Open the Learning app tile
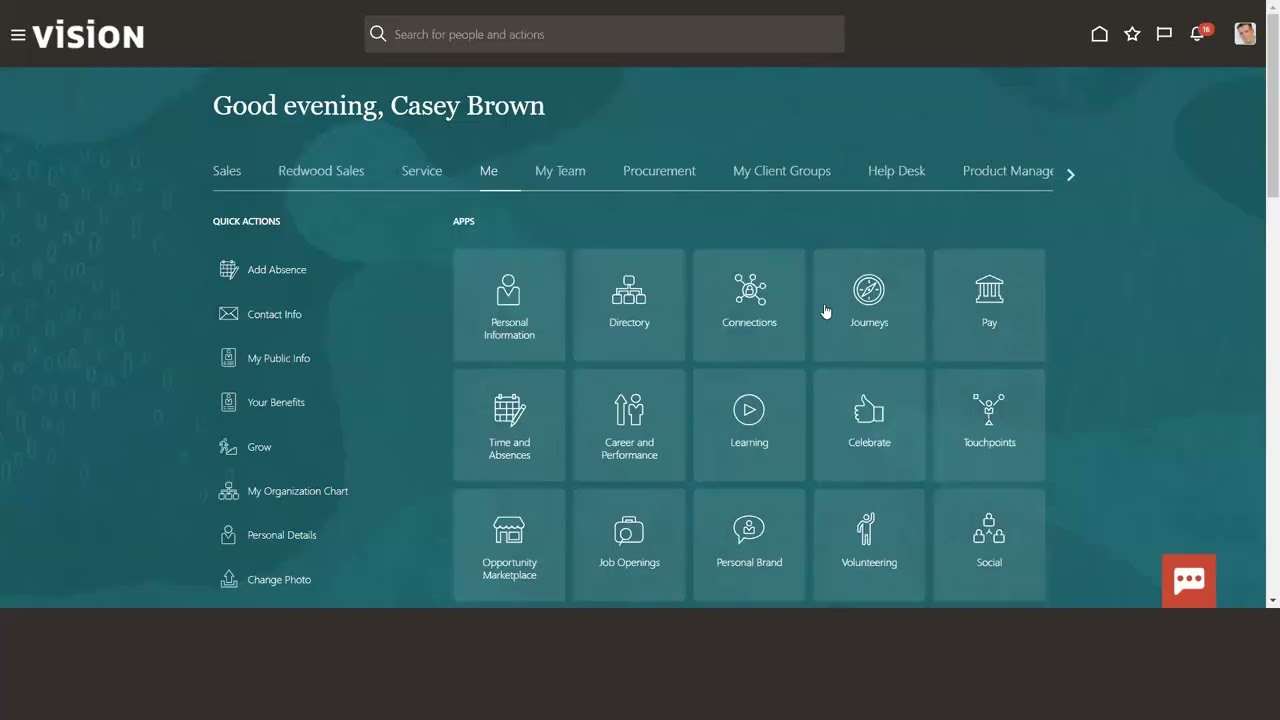This screenshot has height=720, width=1280. click(x=749, y=425)
